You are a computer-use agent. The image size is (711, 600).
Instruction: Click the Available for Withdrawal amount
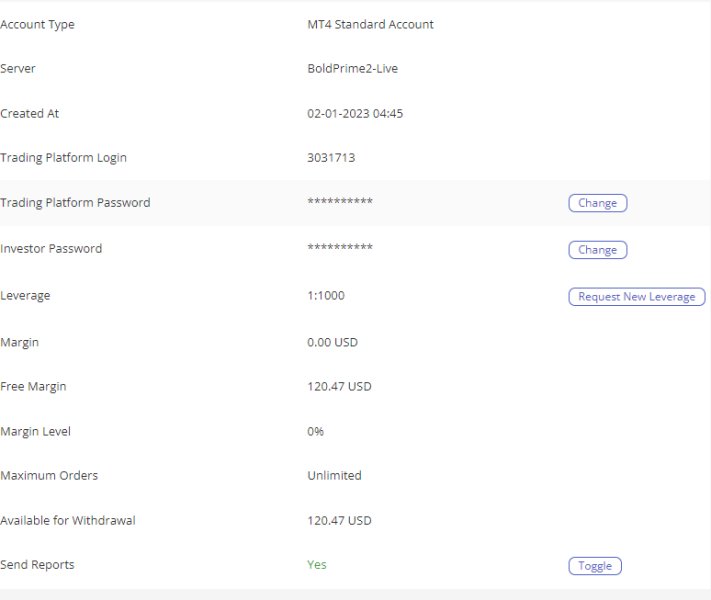tap(339, 521)
